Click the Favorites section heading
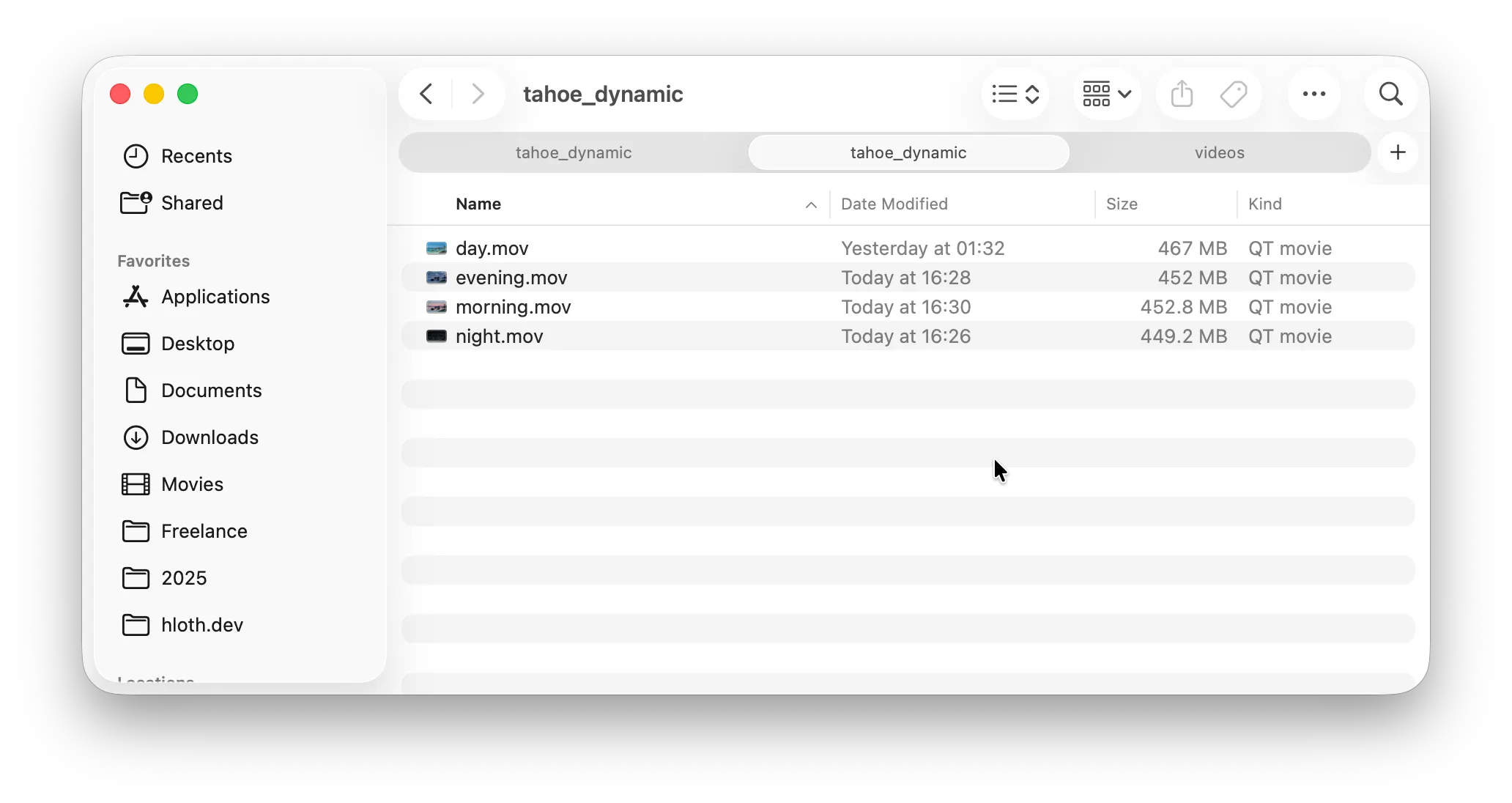 pos(153,261)
